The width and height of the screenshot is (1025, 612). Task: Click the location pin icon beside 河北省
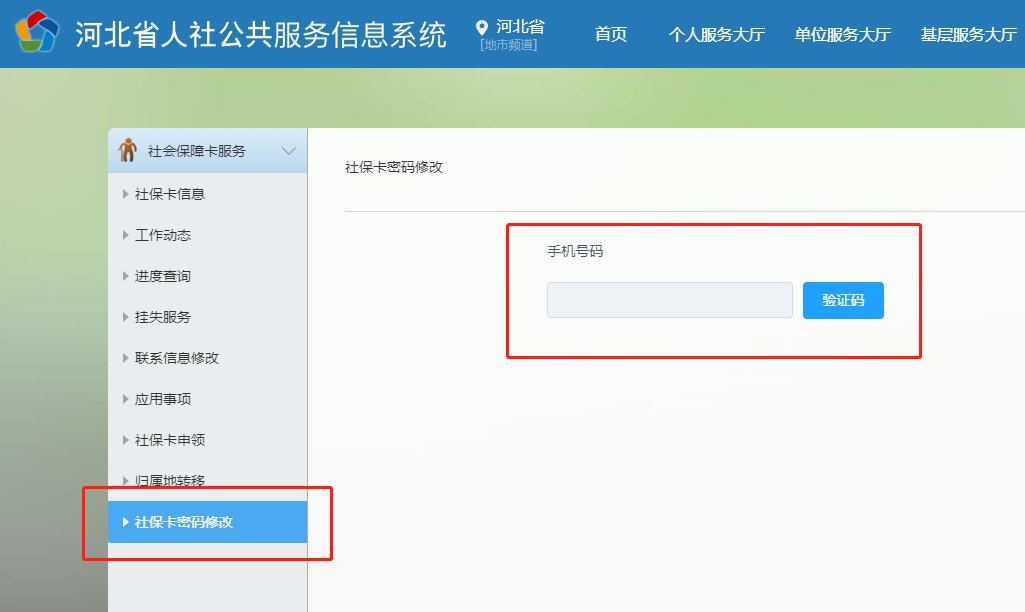[482, 27]
